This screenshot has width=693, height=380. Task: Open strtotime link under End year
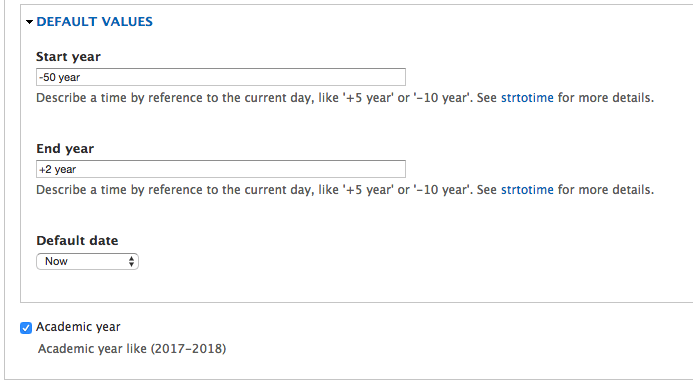click(x=527, y=190)
